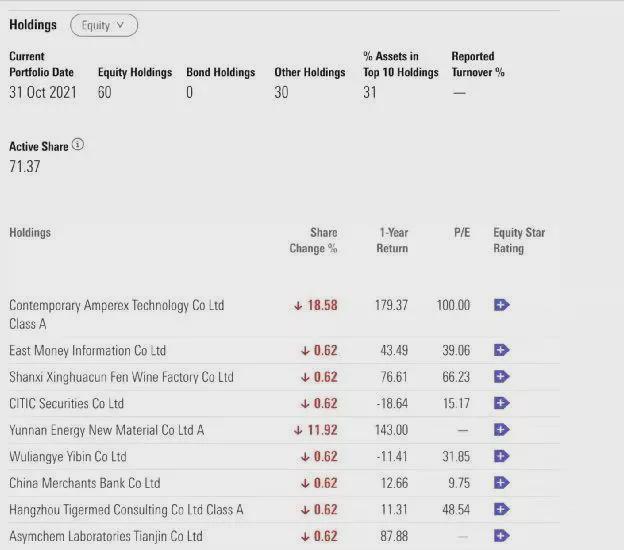Image resolution: width=624 pixels, height=550 pixels.
Task: Click the 179.37 one-year return value
Action: pyautogui.click(x=391, y=305)
